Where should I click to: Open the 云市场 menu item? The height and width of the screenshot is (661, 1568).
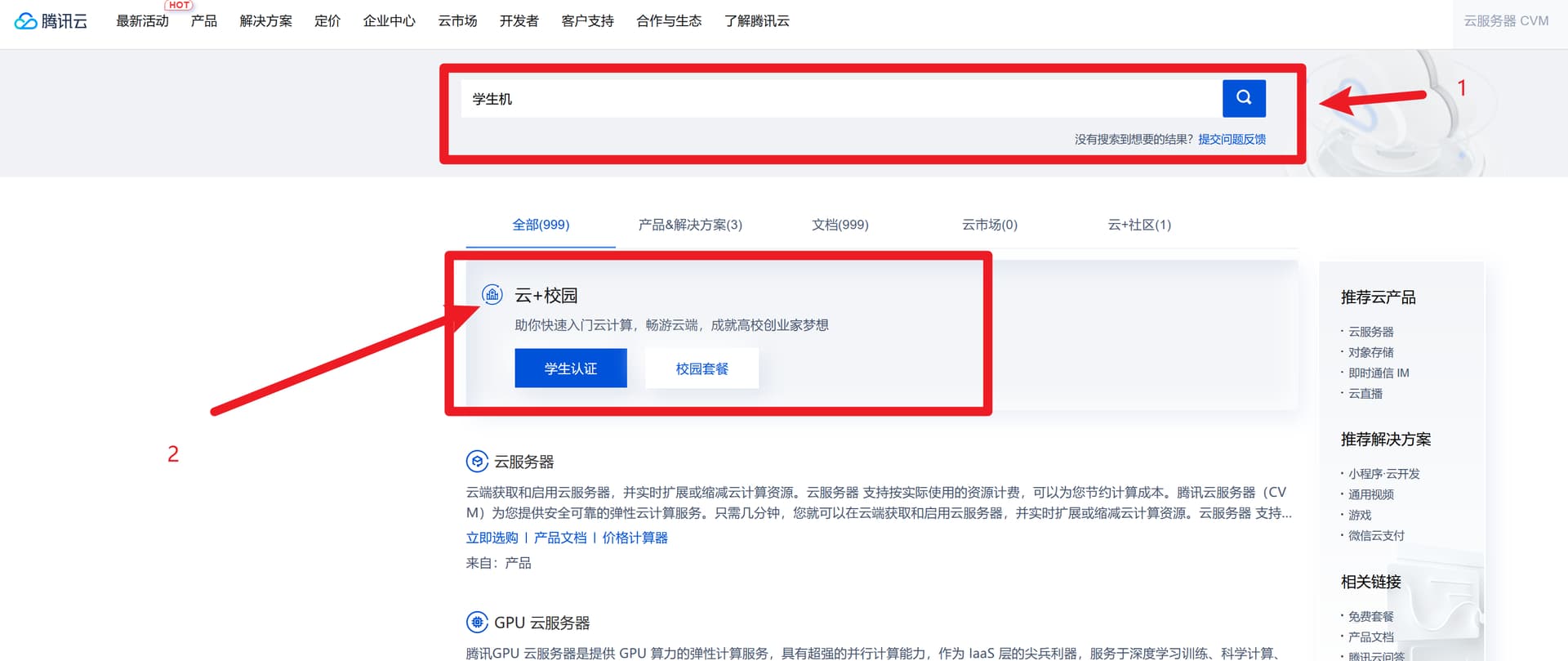pyautogui.click(x=457, y=21)
